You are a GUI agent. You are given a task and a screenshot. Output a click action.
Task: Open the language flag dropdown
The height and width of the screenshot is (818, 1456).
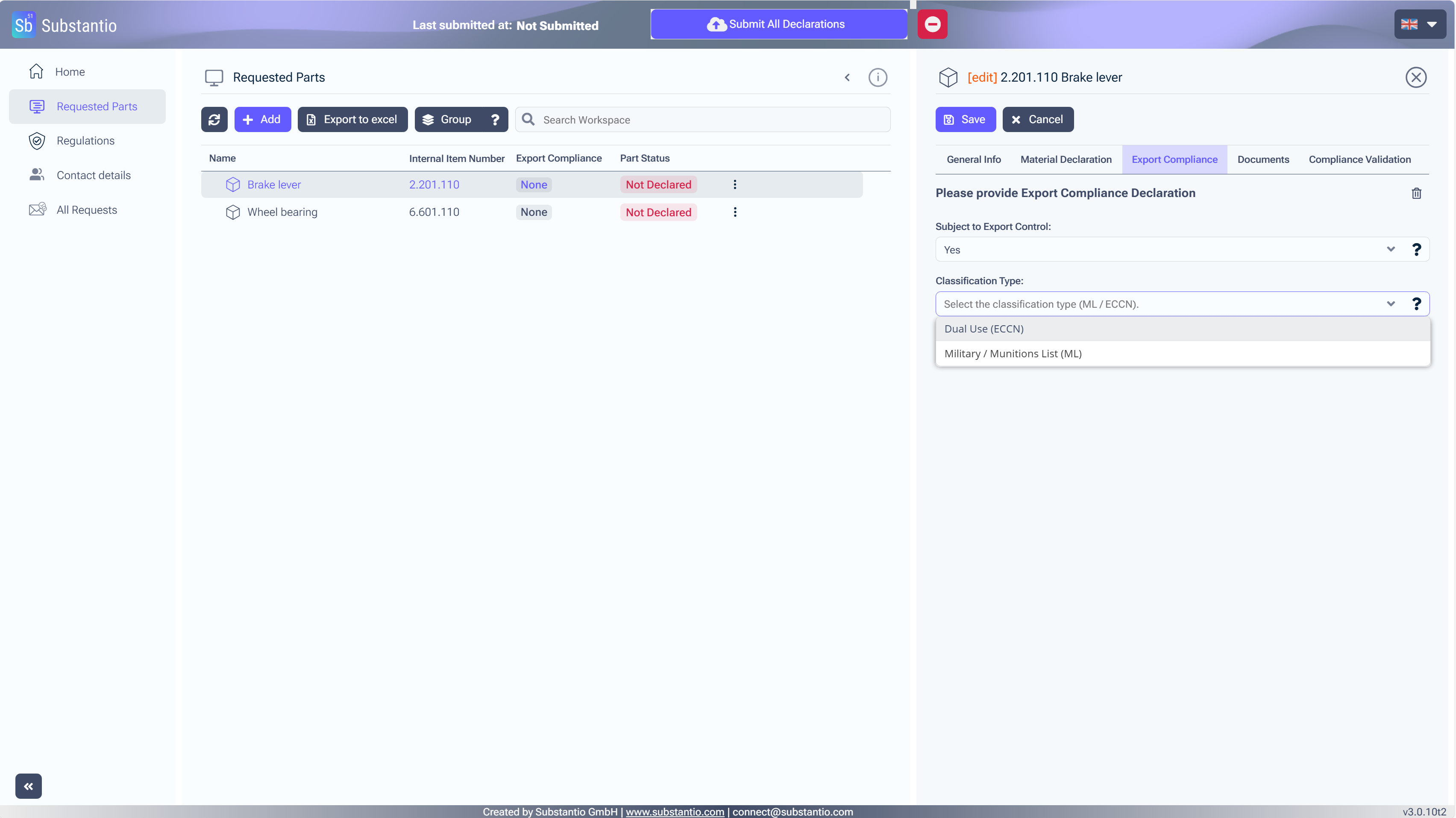pos(1419,24)
